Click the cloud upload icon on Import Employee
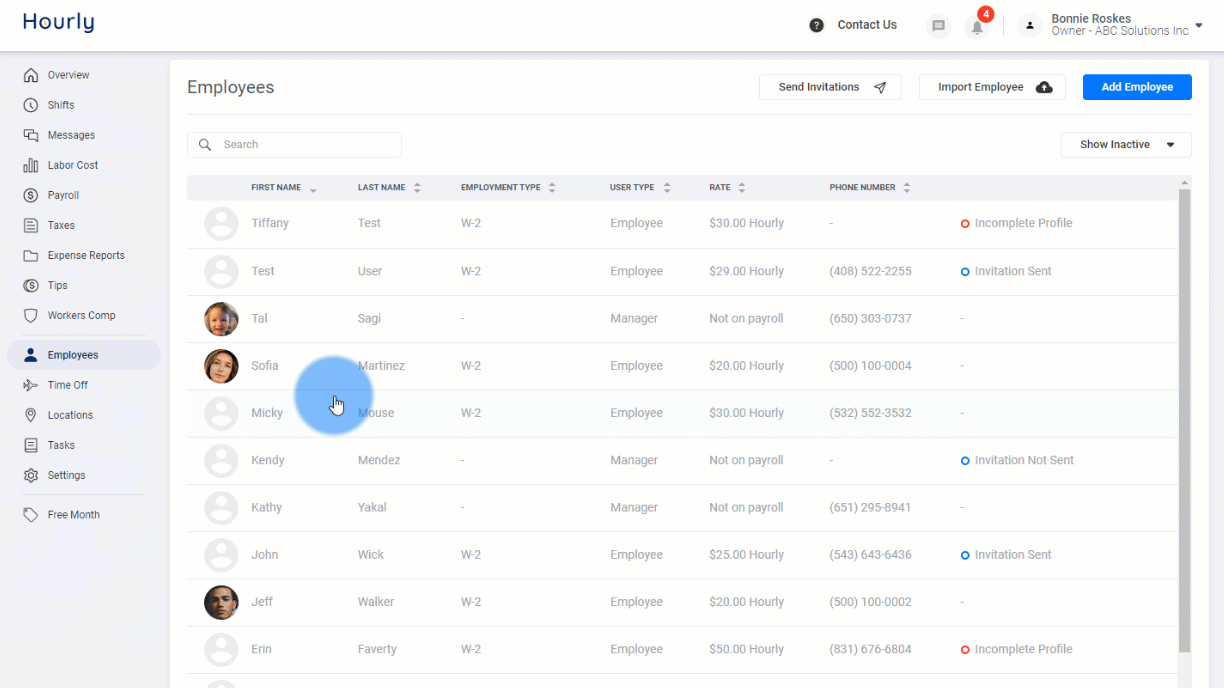The image size is (1224, 688). click(1044, 87)
